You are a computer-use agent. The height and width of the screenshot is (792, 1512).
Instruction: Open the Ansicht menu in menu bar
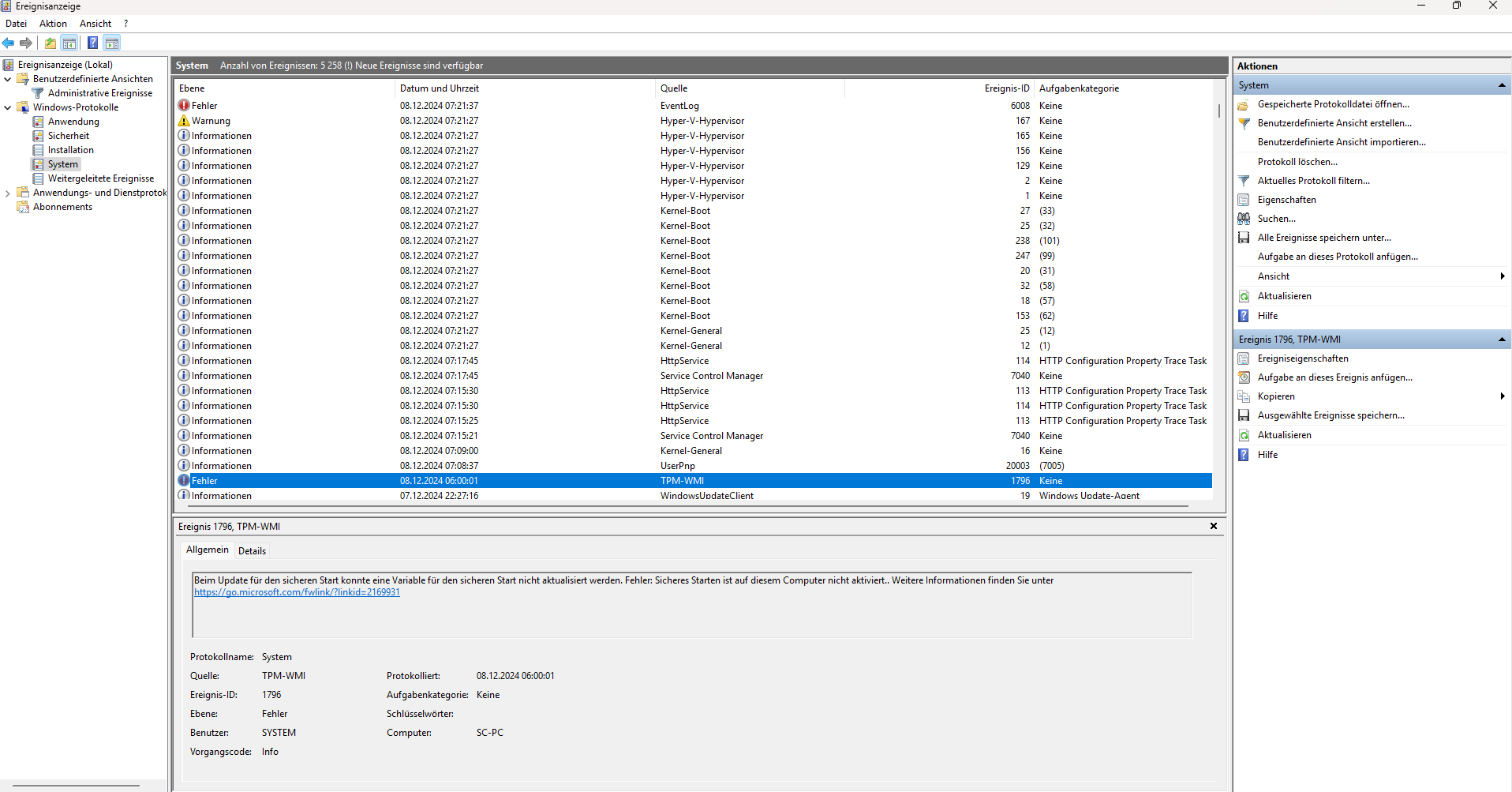pos(95,24)
